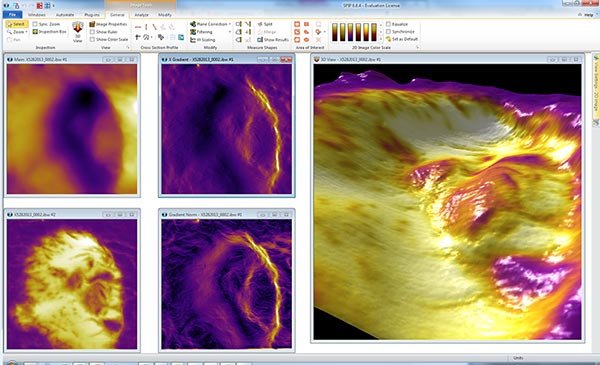This screenshot has height=365, width=600.
Task: Select the ellipse Area of Interest tool
Action: (307, 39)
